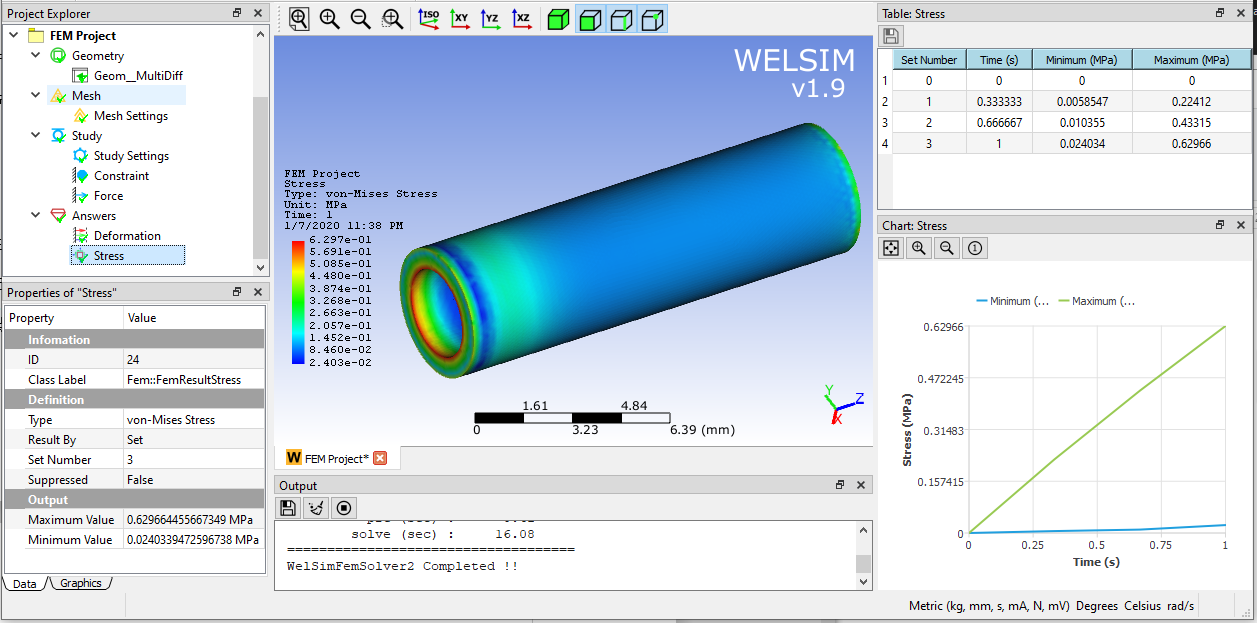Set view to XZ plane

point(521,18)
